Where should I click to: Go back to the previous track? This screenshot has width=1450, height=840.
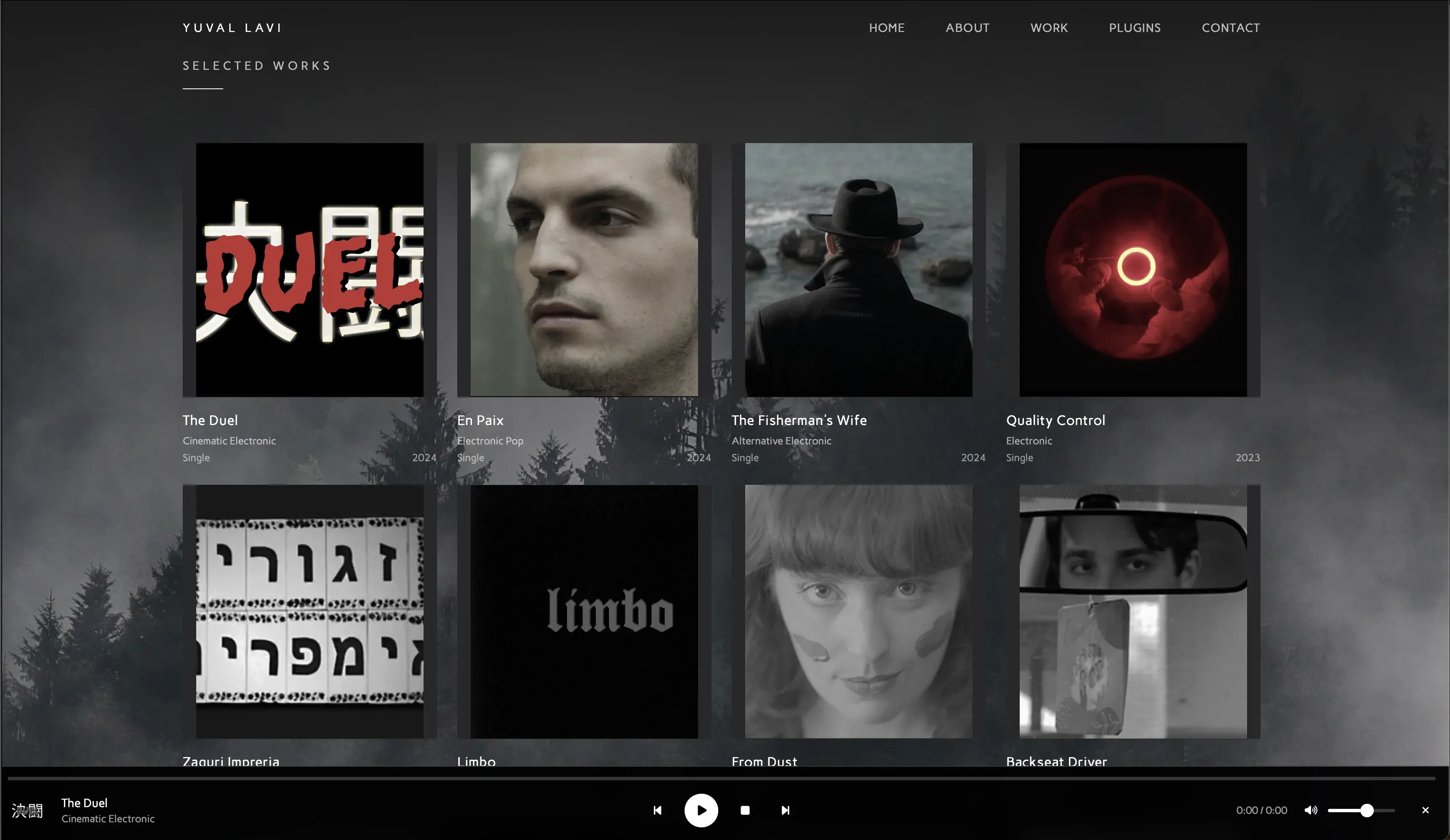point(657,811)
